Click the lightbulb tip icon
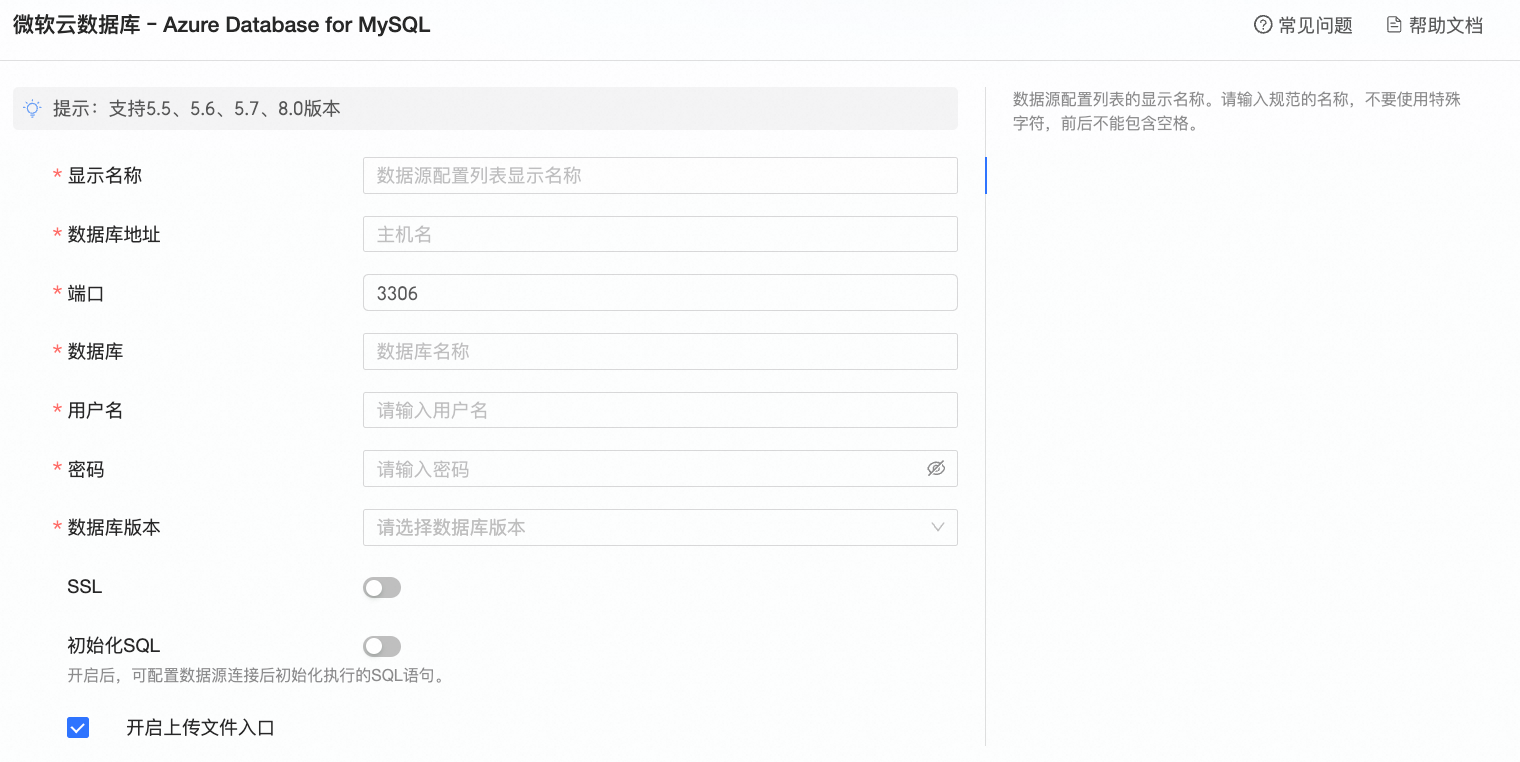The width and height of the screenshot is (1520, 762). tap(33, 108)
